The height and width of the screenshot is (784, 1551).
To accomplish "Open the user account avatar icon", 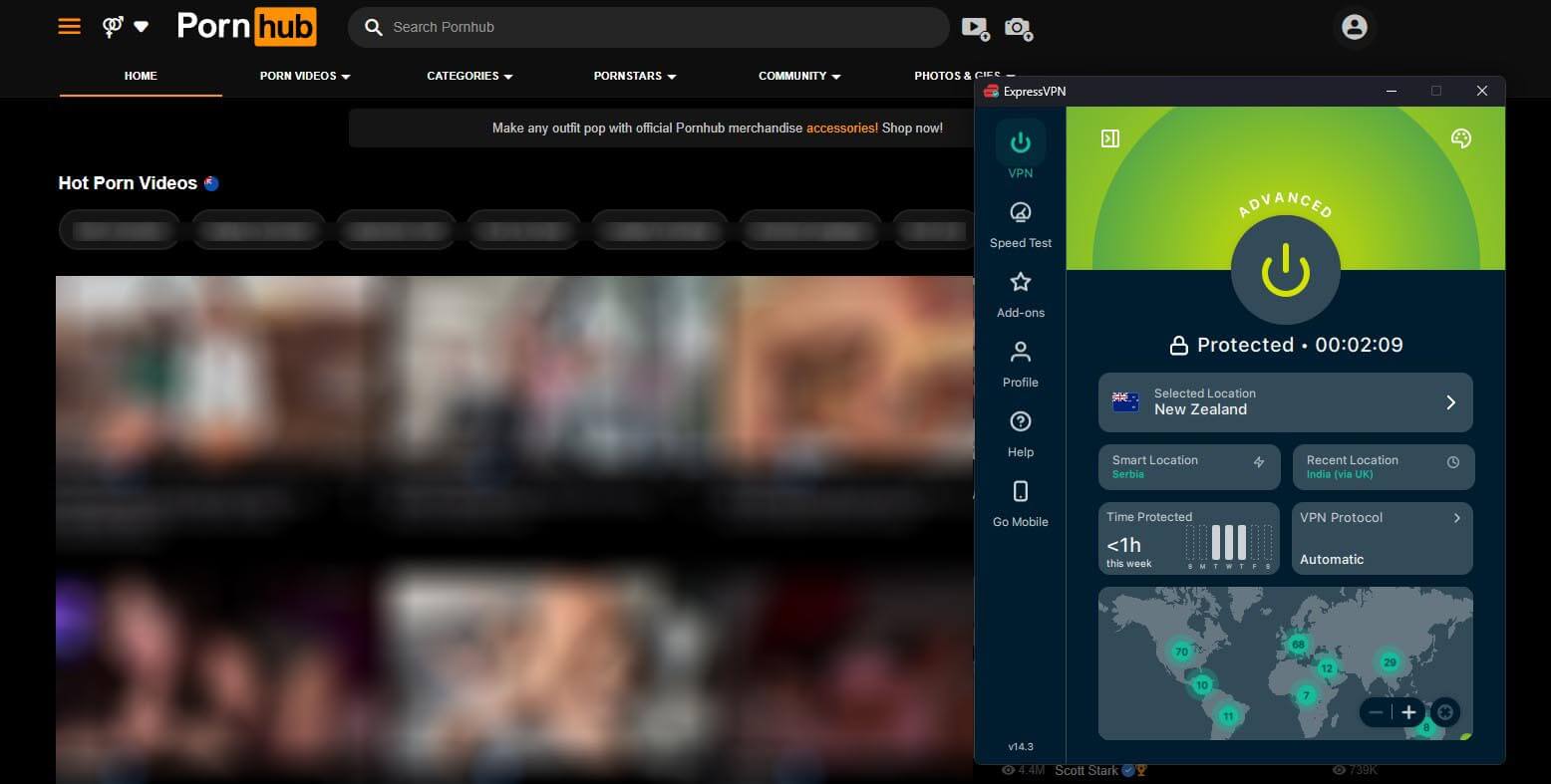I will tap(1354, 27).
